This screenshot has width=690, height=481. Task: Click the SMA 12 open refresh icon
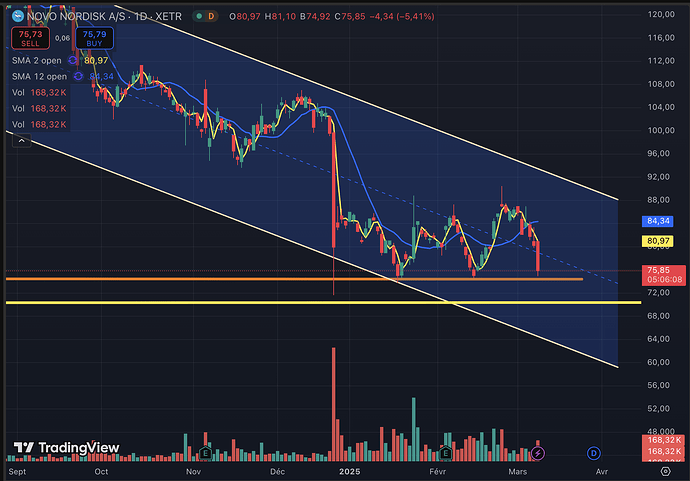[78, 77]
